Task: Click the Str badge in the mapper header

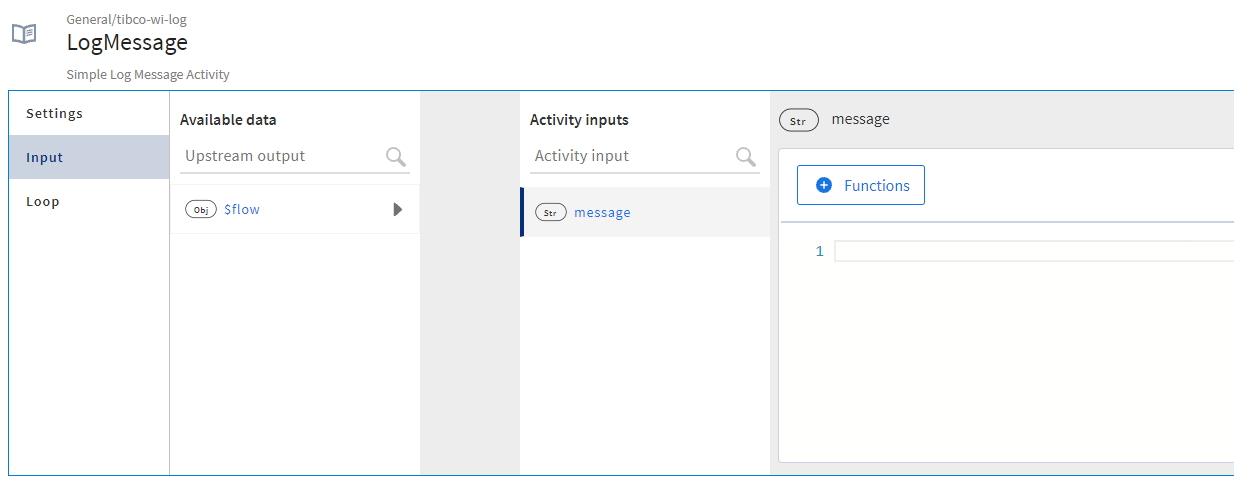Action: (x=798, y=120)
